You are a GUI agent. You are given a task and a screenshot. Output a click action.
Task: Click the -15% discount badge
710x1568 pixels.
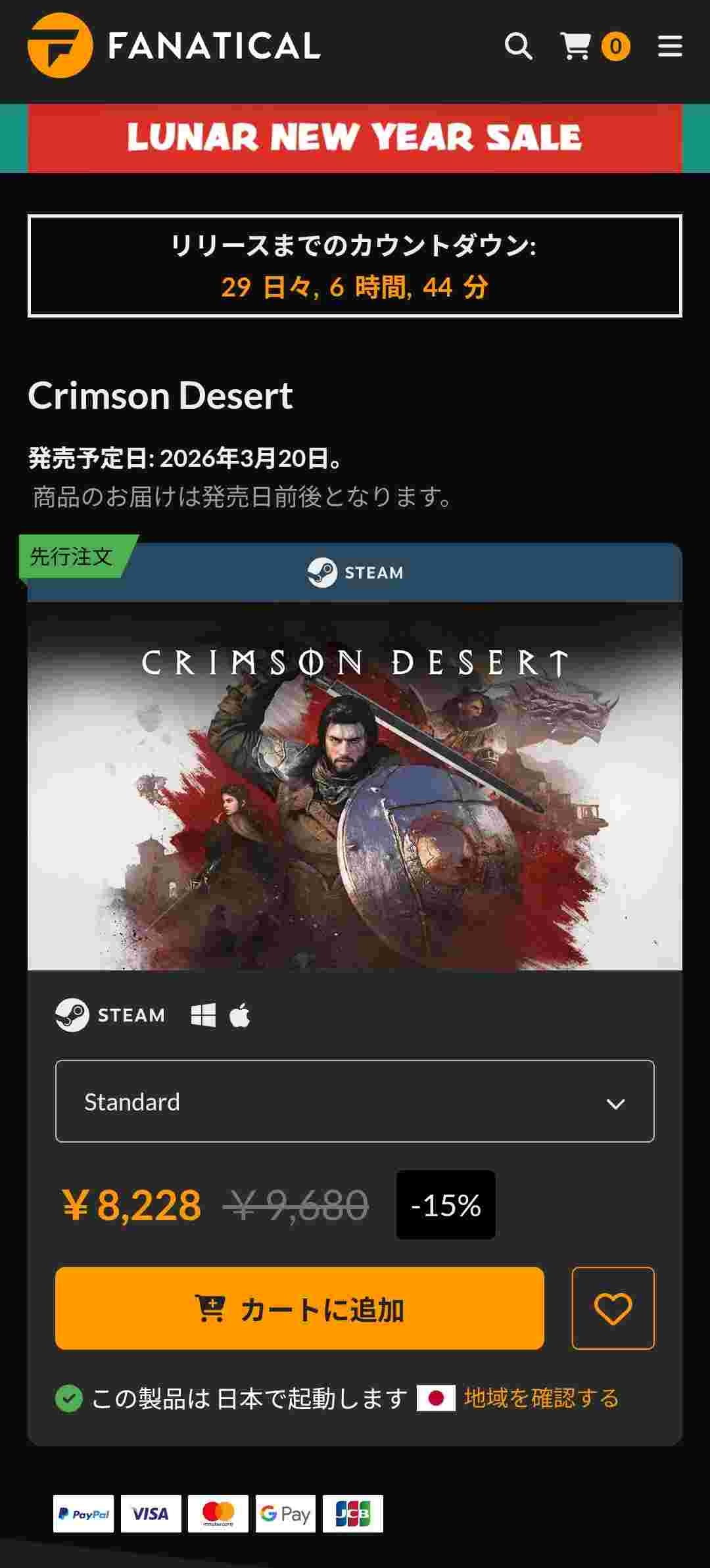point(446,1205)
